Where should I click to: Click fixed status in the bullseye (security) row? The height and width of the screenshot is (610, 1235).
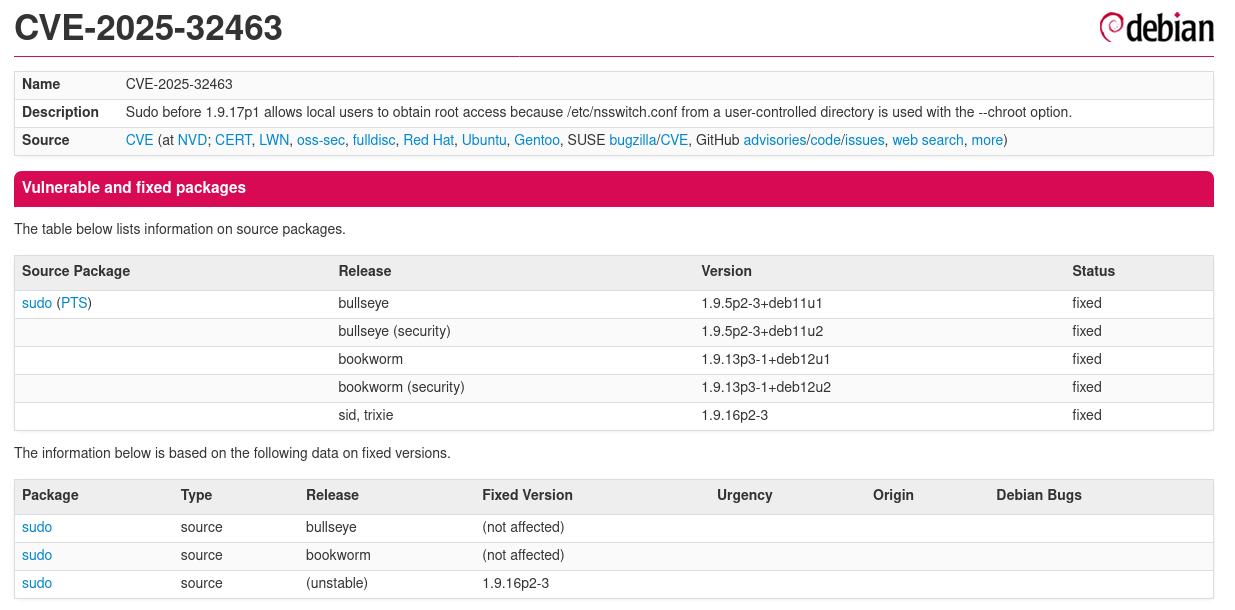pos(1087,331)
